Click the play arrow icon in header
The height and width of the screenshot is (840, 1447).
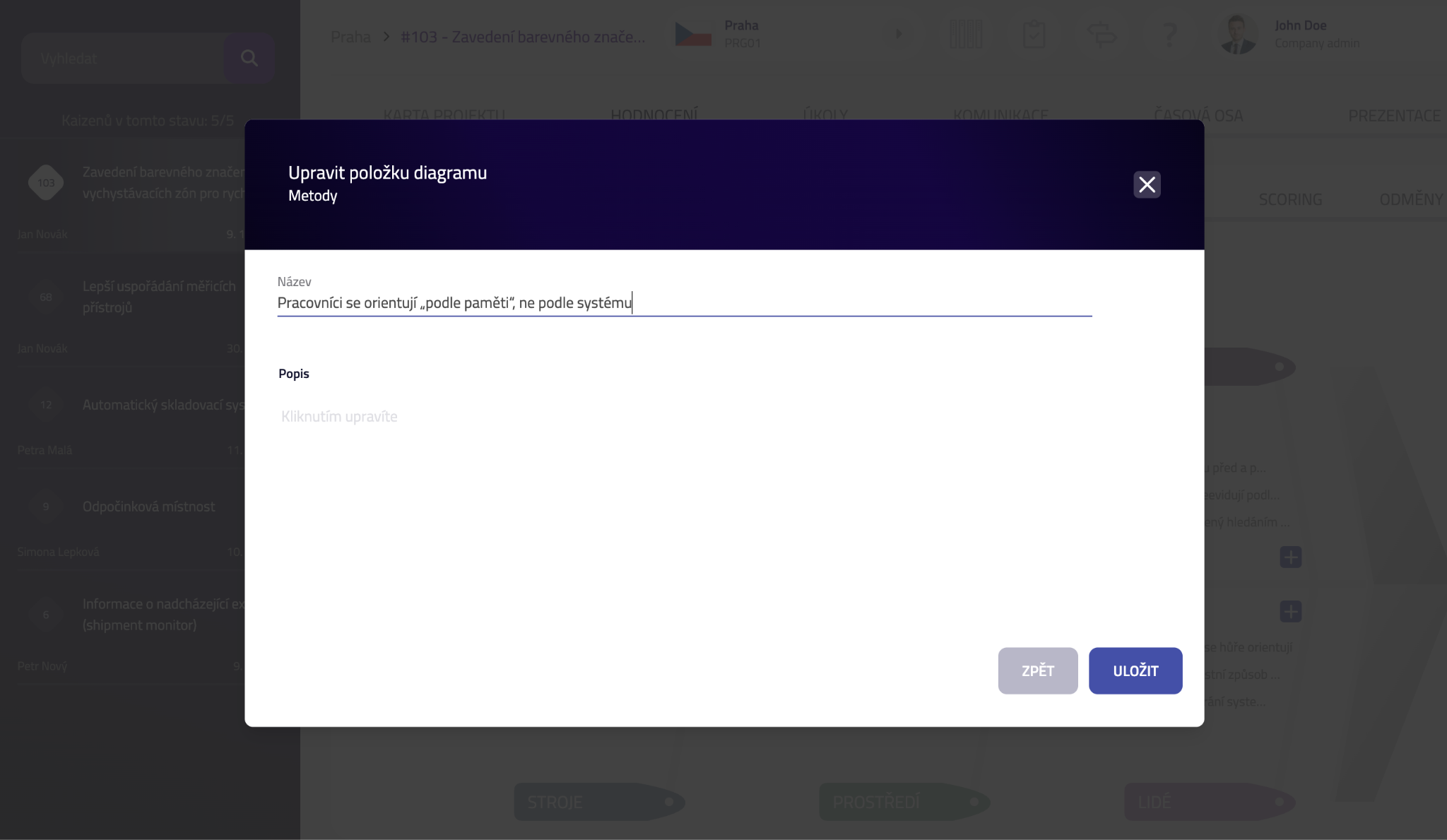pos(899,34)
